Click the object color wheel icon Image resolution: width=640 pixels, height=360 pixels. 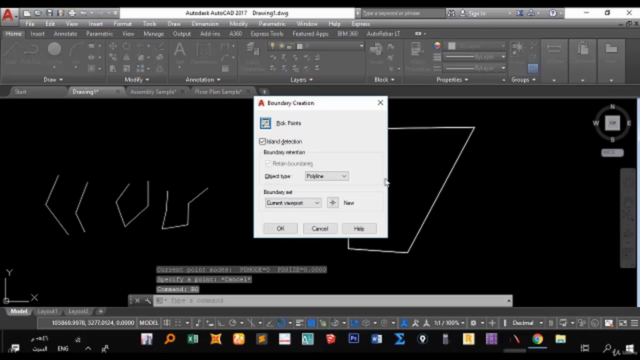[x=437, y=46]
